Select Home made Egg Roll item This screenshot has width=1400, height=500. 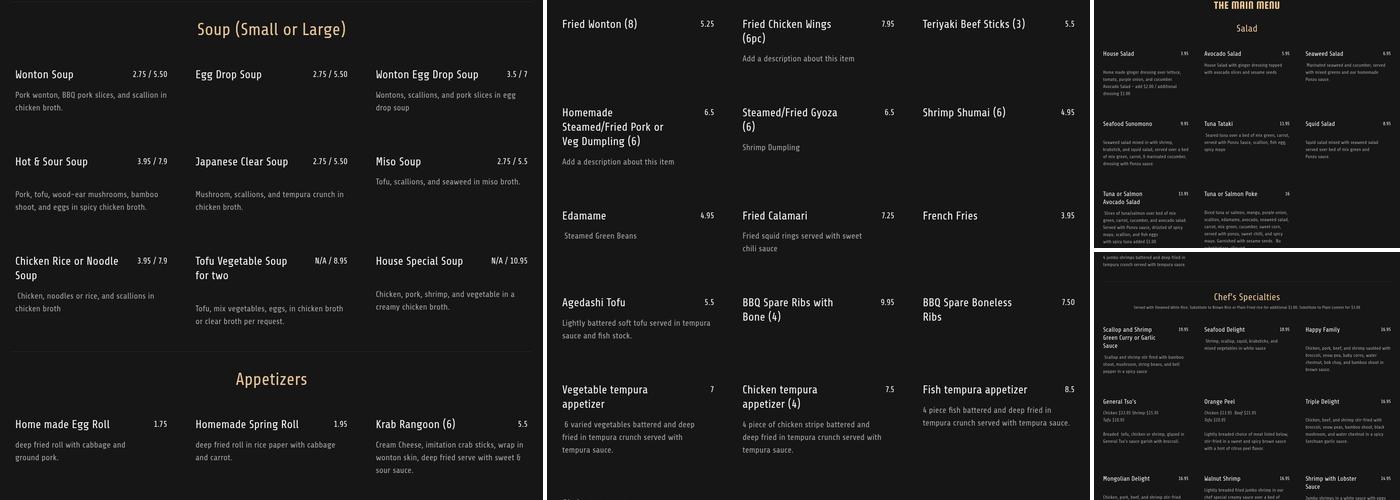pyautogui.click(x=62, y=425)
